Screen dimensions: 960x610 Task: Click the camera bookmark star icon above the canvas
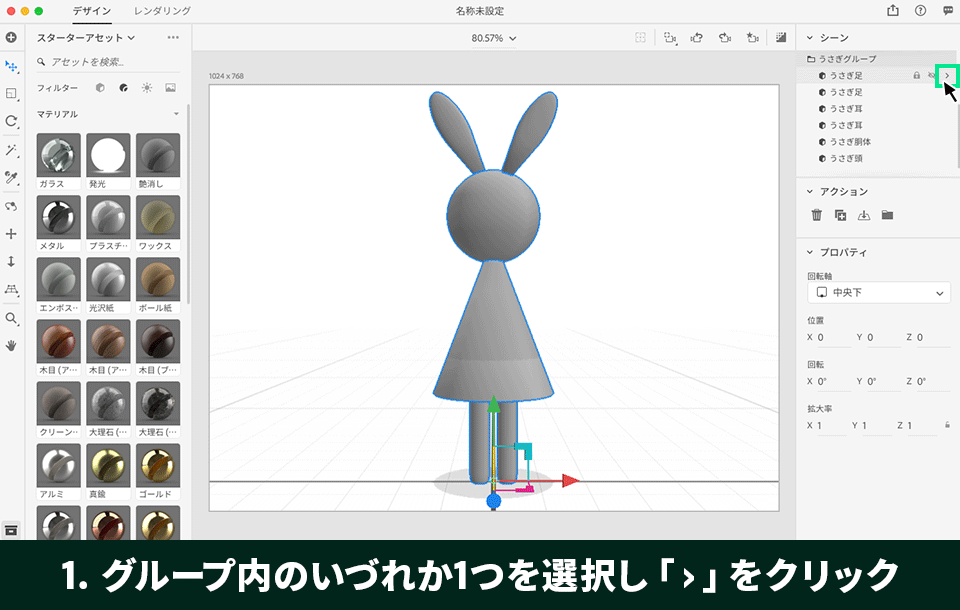[751, 36]
